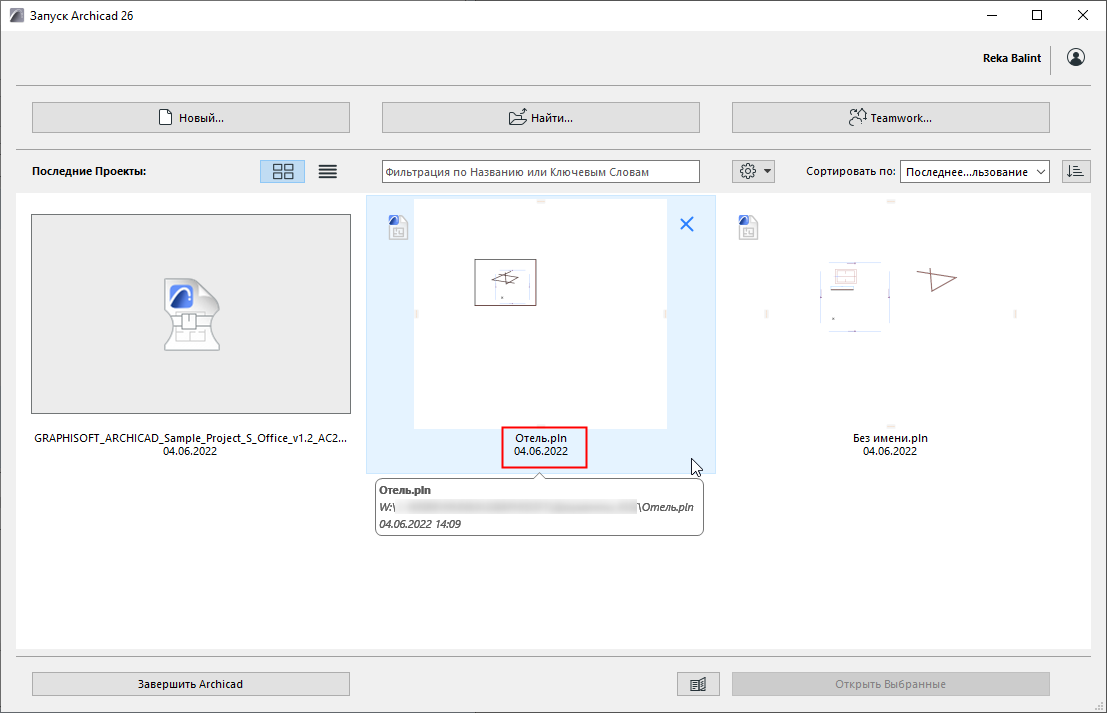Select the Sample Project S Office thumbnail
Viewport: 1107px width, 713px height.
(191, 314)
